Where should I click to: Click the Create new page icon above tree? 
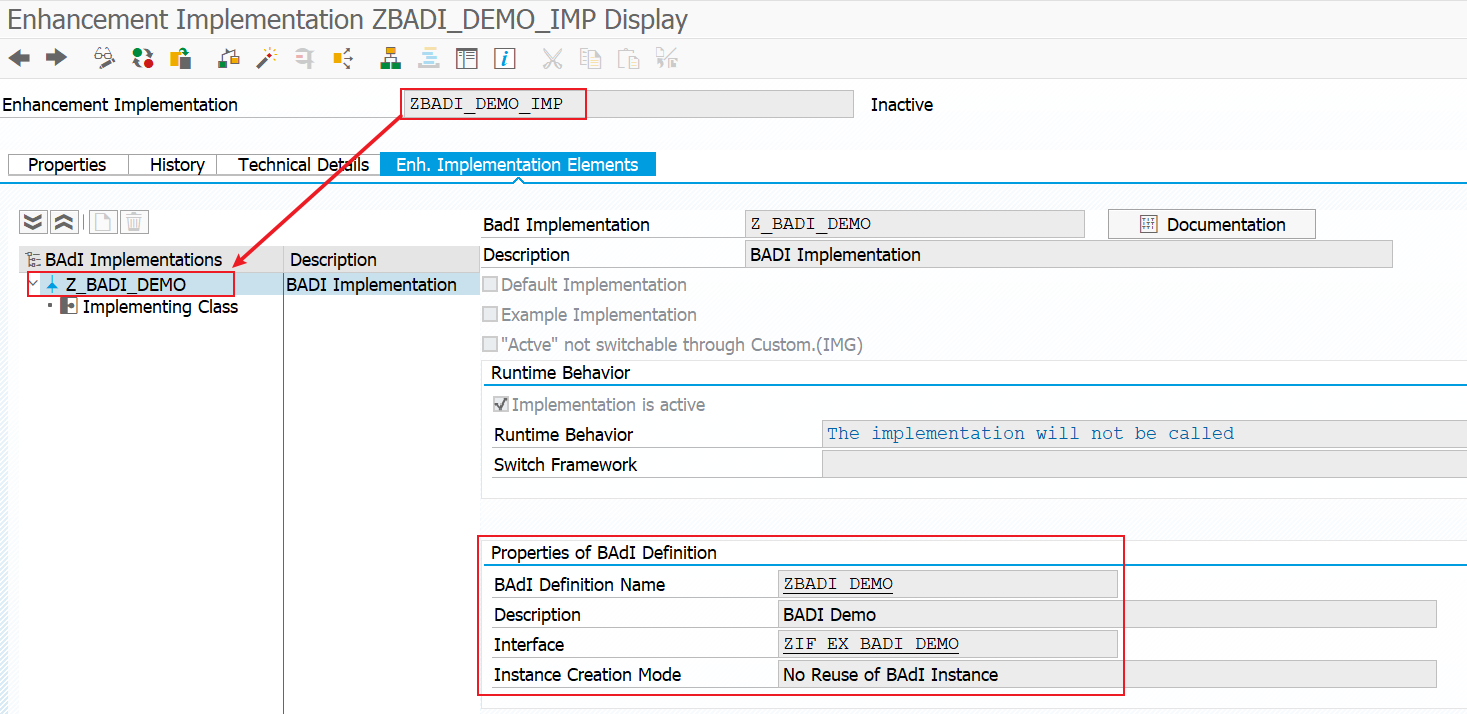pyautogui.click(x=104, y=222)
